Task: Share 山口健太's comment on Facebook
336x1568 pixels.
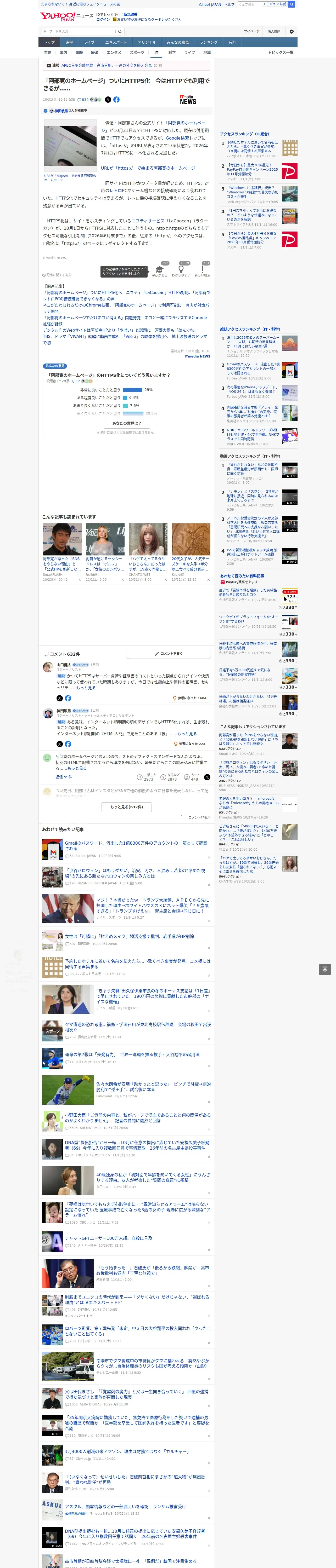Action: 68,698
